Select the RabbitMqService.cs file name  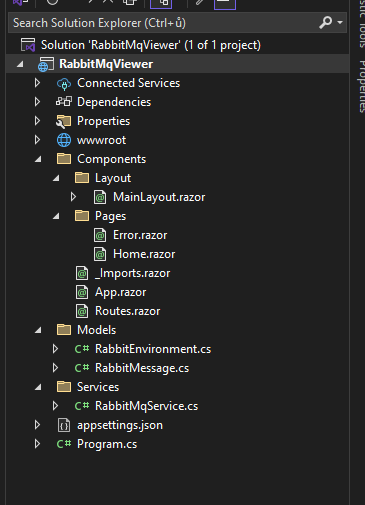147,406
